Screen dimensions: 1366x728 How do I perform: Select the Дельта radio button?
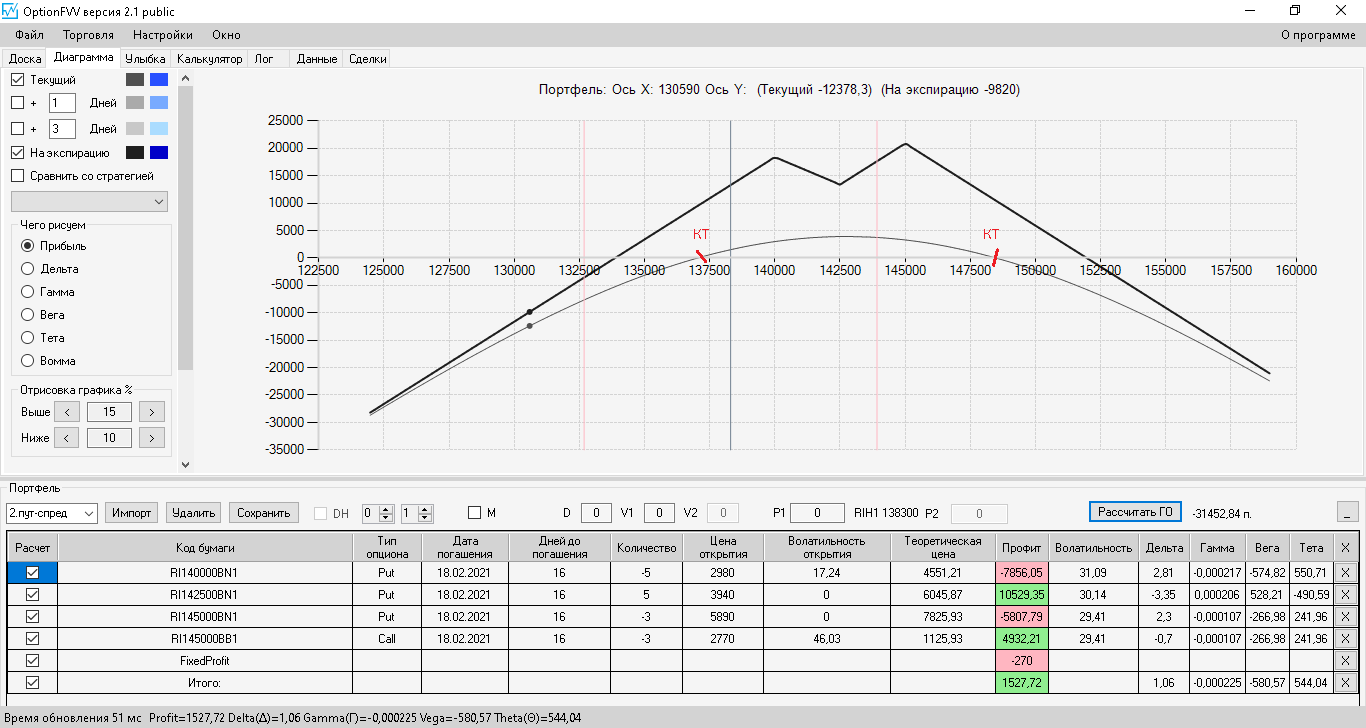(x=27, y=268)
